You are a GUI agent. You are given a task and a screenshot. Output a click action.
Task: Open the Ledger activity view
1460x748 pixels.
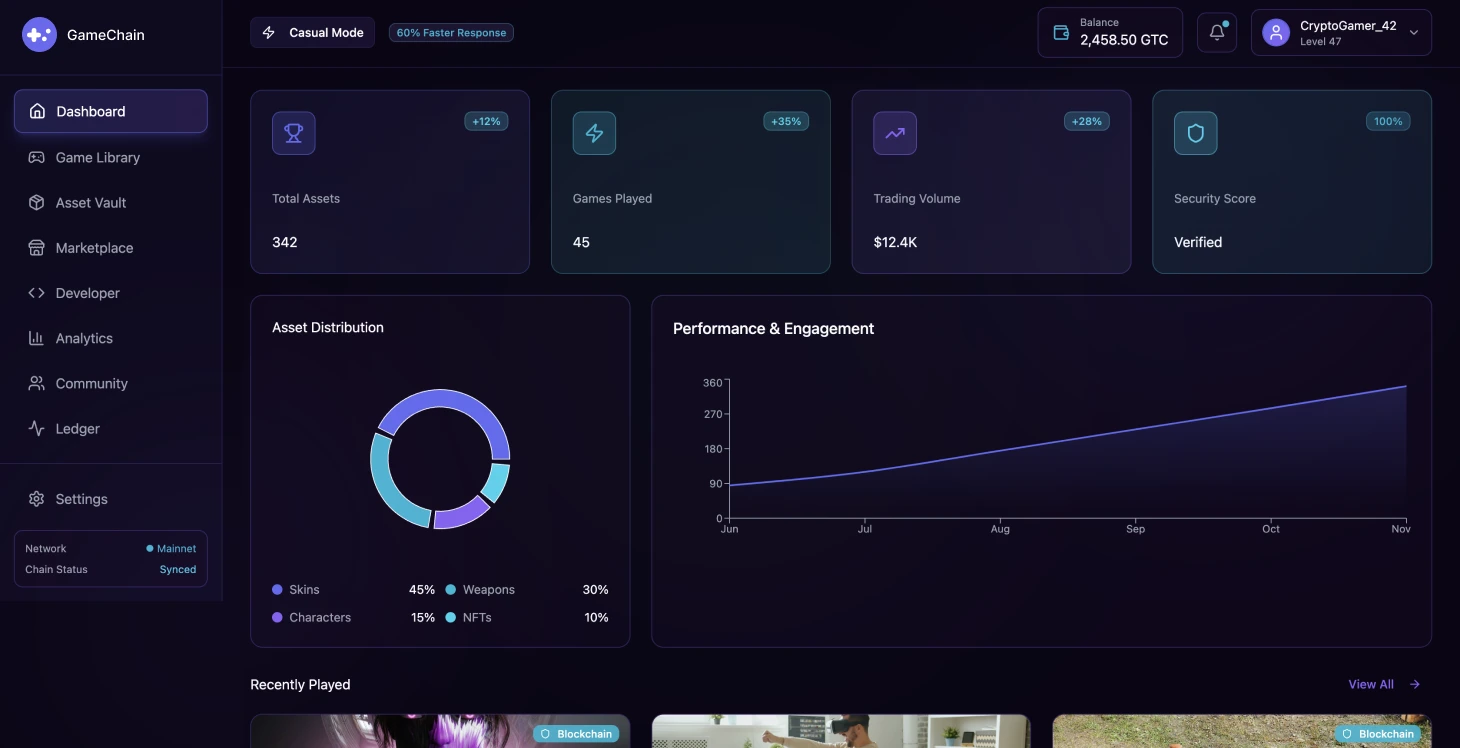pyautogui.click(x=77, y=428)
